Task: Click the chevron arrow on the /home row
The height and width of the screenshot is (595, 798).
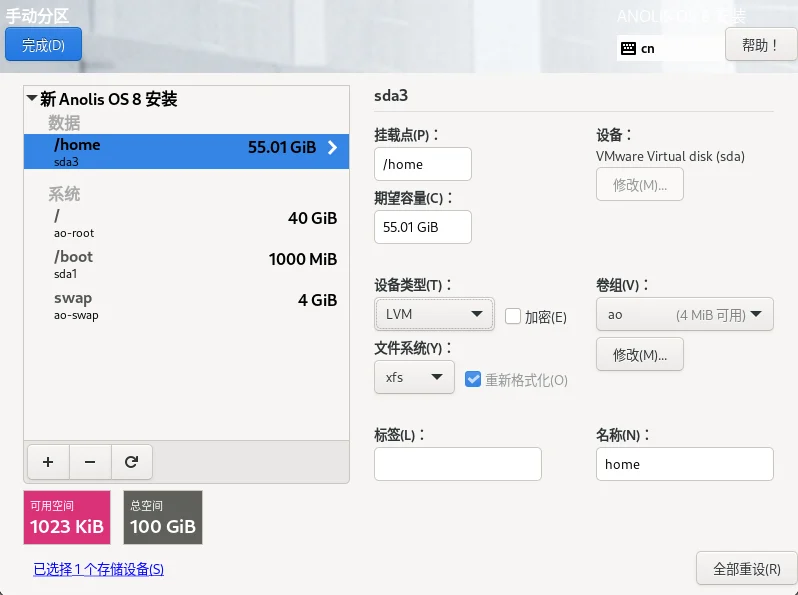Action: [x=332, y=148]
